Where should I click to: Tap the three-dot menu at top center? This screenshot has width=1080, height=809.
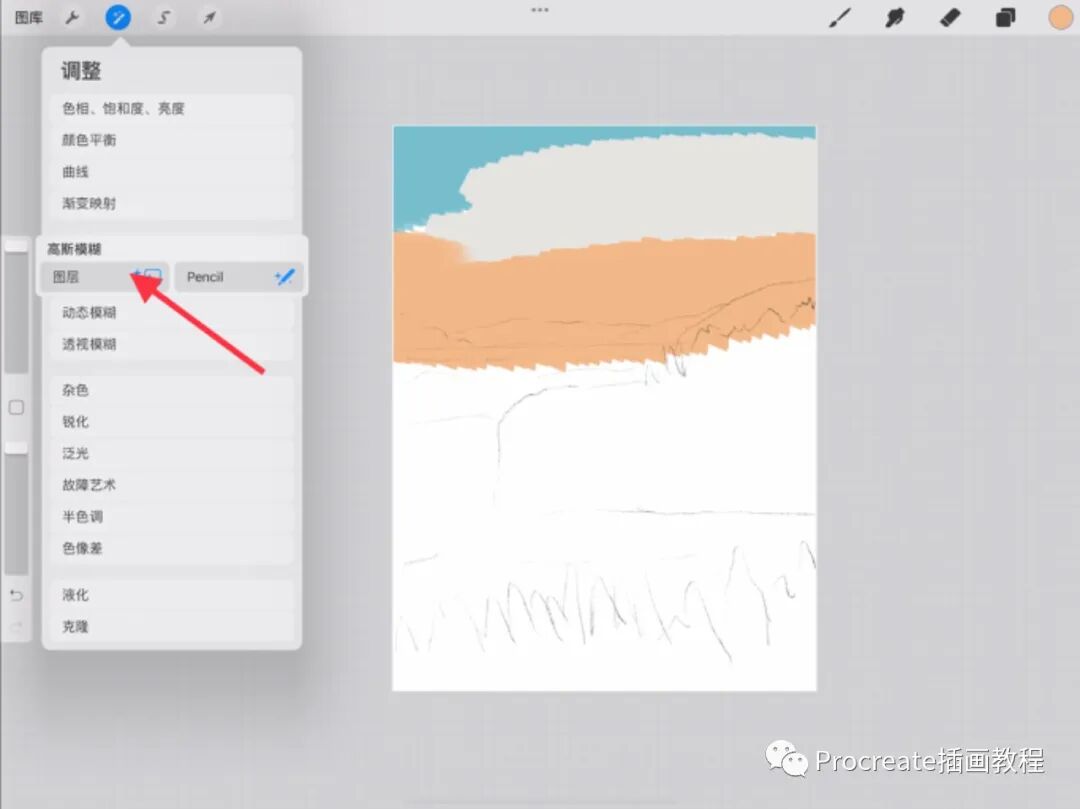click(540, 10)
